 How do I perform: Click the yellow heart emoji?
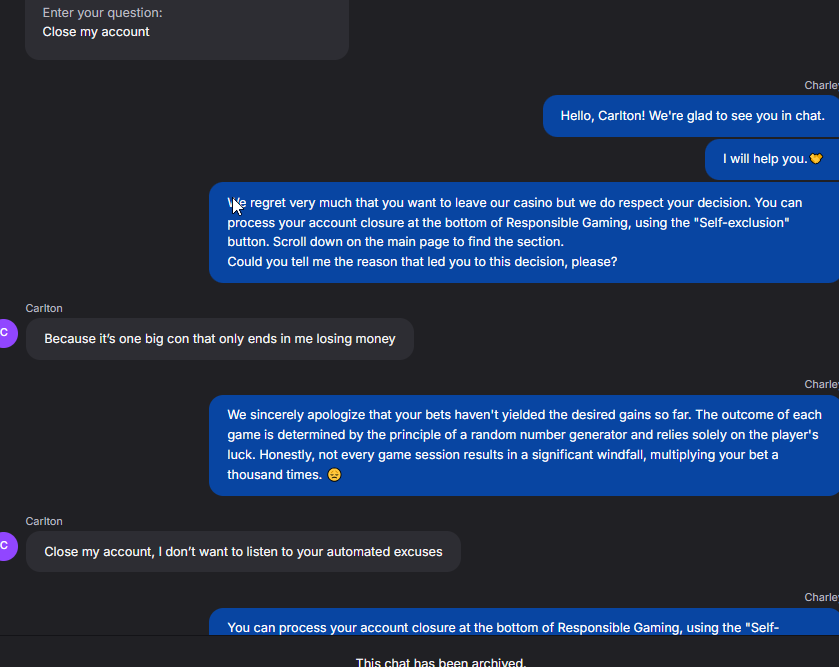pyautogui.click(x=816, y=159)
